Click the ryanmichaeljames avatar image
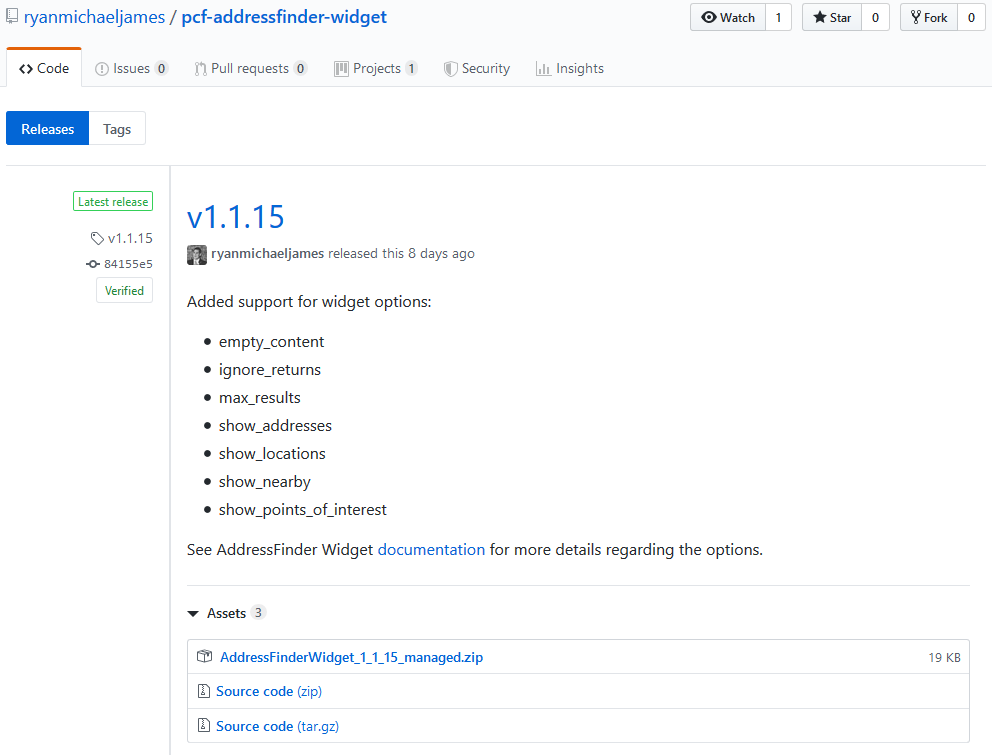992x755 pixels. (x=197, y=254)
